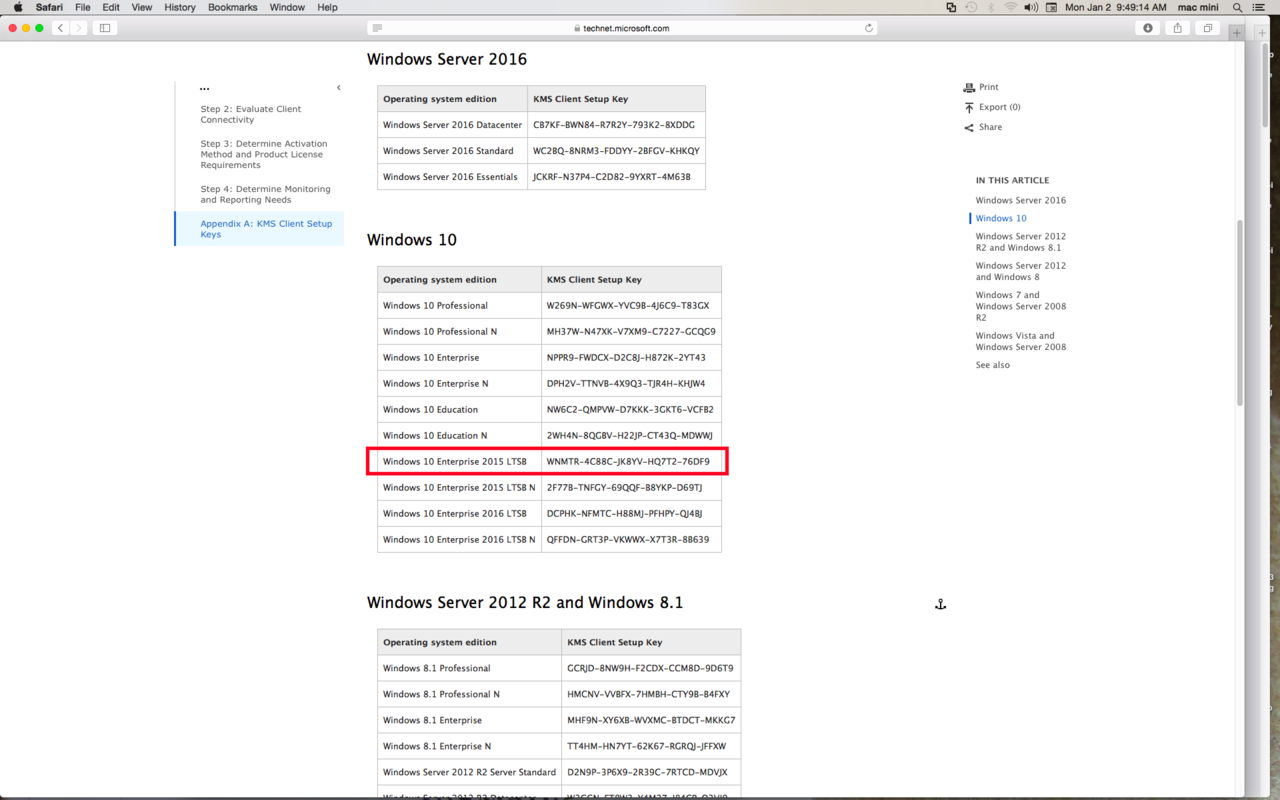This screenshot has height=800, width=1280.
Task: Click Windows 8.1 Professional key GCRJD cell
Action: (x=651, y=668)
